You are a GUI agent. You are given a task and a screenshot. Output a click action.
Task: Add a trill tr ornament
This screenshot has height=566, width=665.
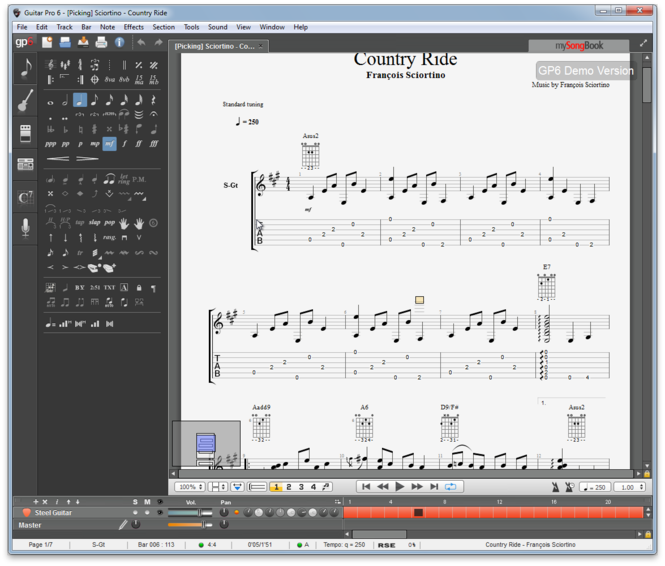80,253
